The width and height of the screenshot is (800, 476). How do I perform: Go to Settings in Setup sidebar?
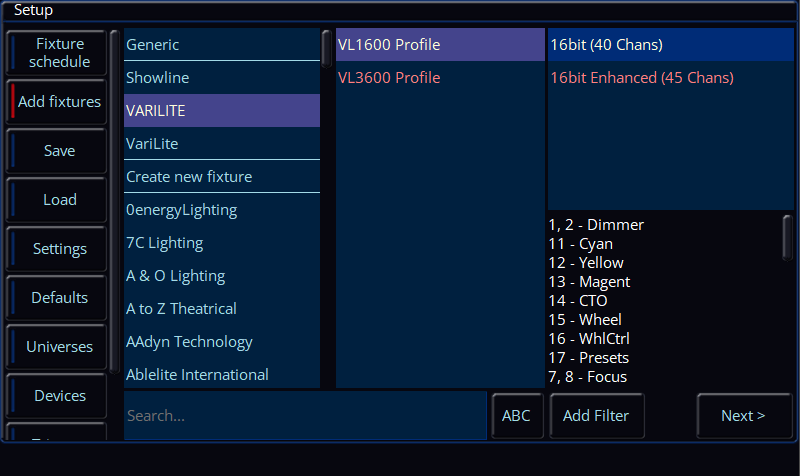coord(57,248)
